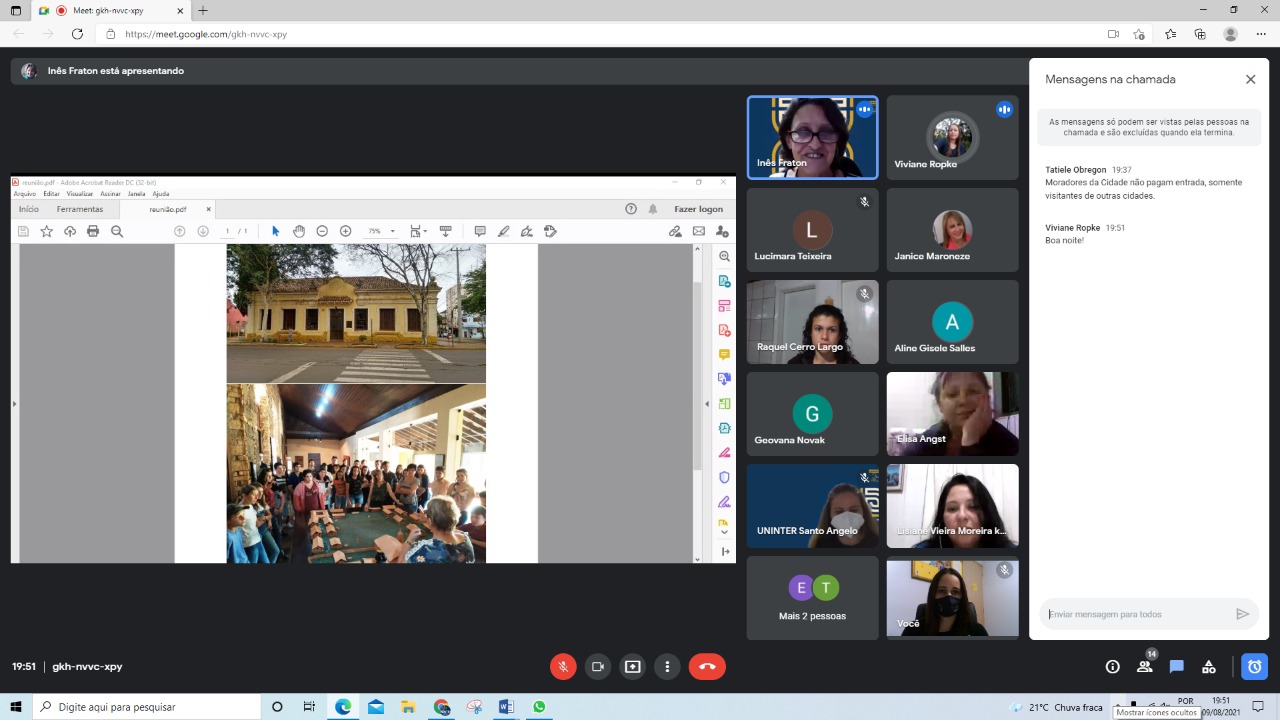Click the send message arrow icon

point(1242,614)
